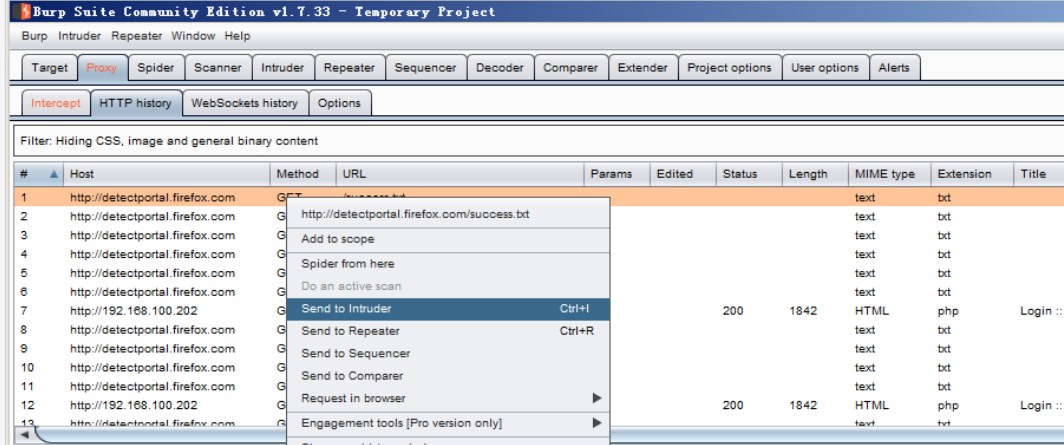Click the 1842 length cell in row 7
Image resolution: width=1064 pixels, height=445 pixels.
tap(803, 311)
